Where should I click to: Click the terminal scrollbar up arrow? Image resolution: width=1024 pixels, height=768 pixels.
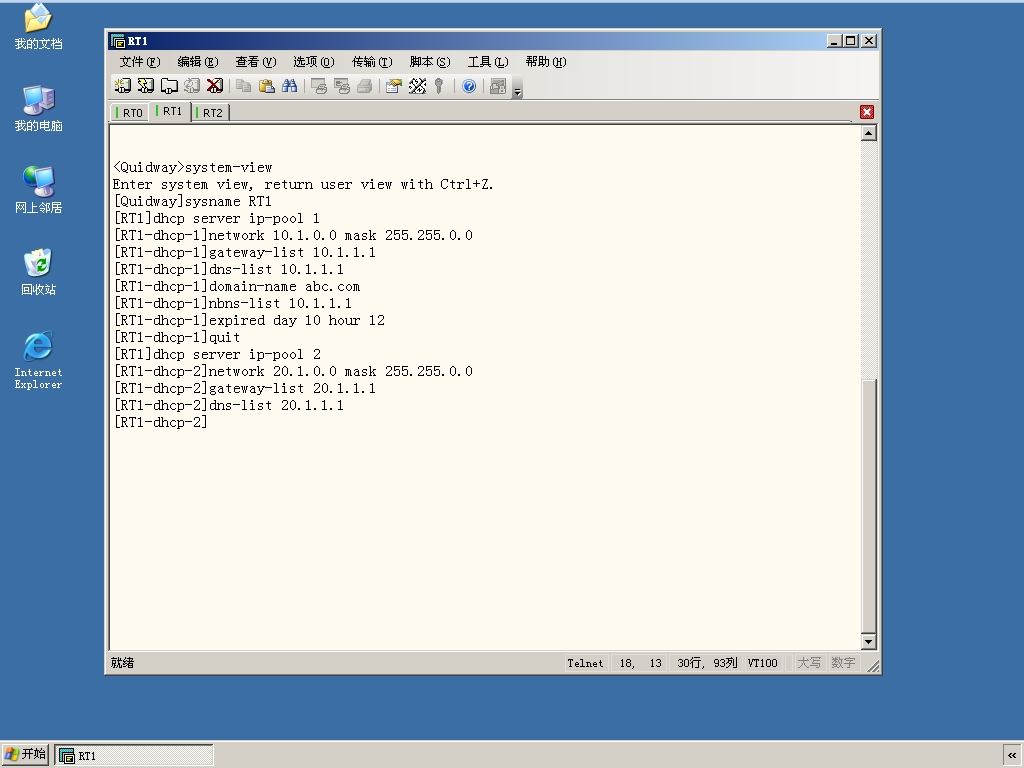point(869,133)
